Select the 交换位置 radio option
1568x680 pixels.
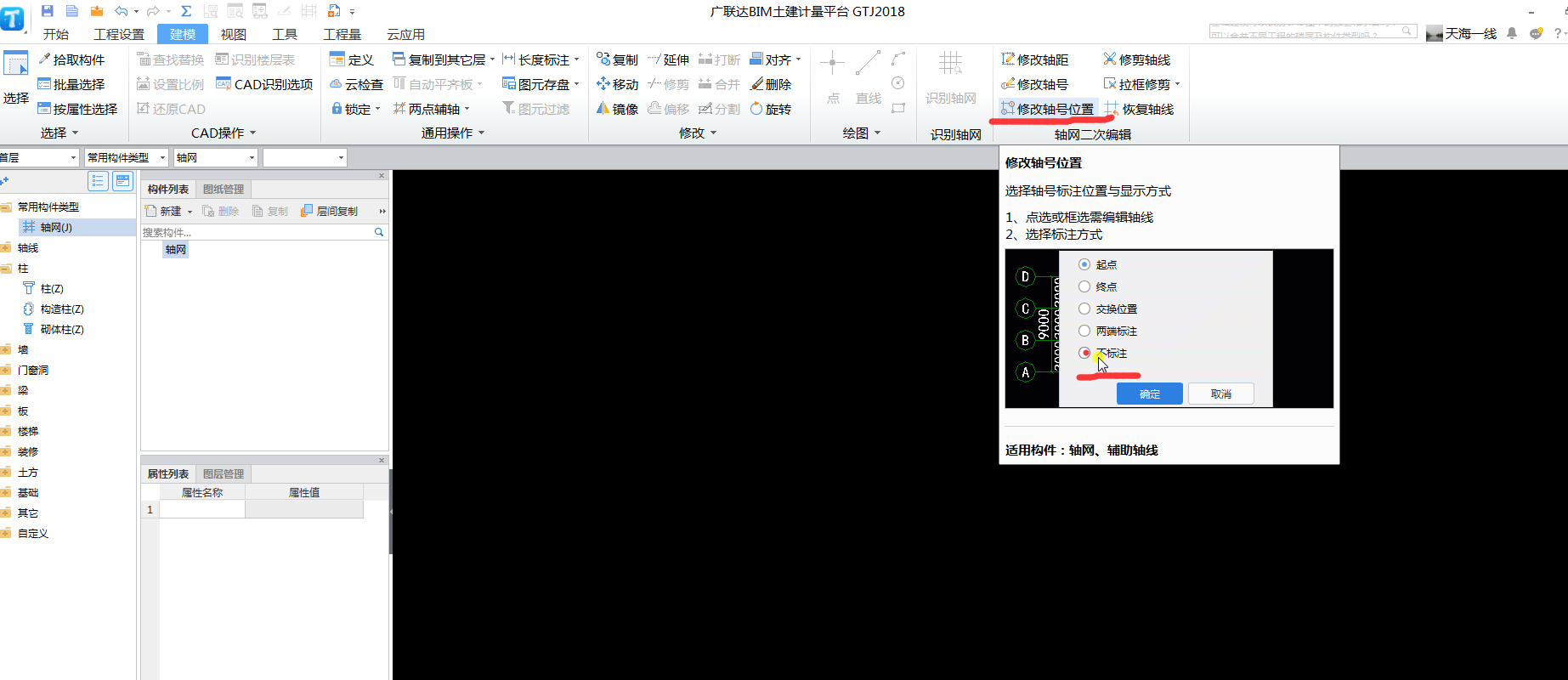[x=1084, y=309]
